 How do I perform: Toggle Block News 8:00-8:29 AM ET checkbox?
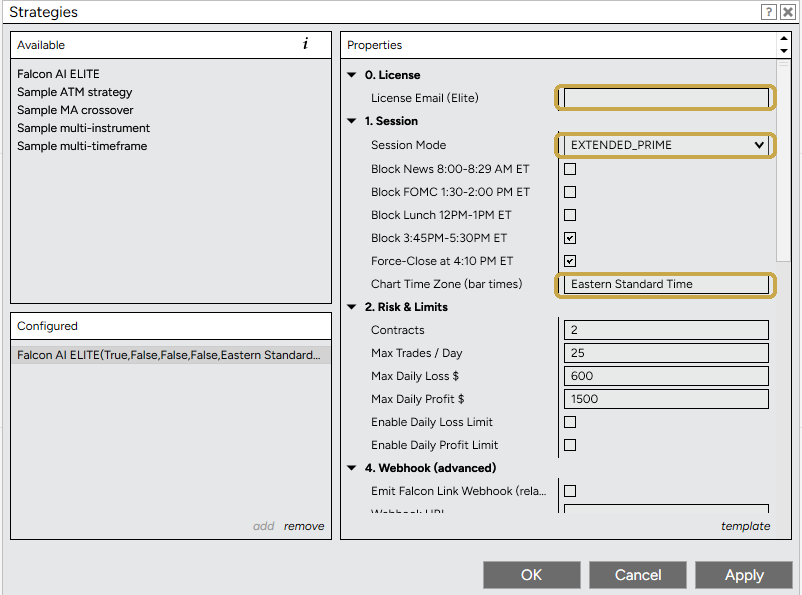point(570,169)
